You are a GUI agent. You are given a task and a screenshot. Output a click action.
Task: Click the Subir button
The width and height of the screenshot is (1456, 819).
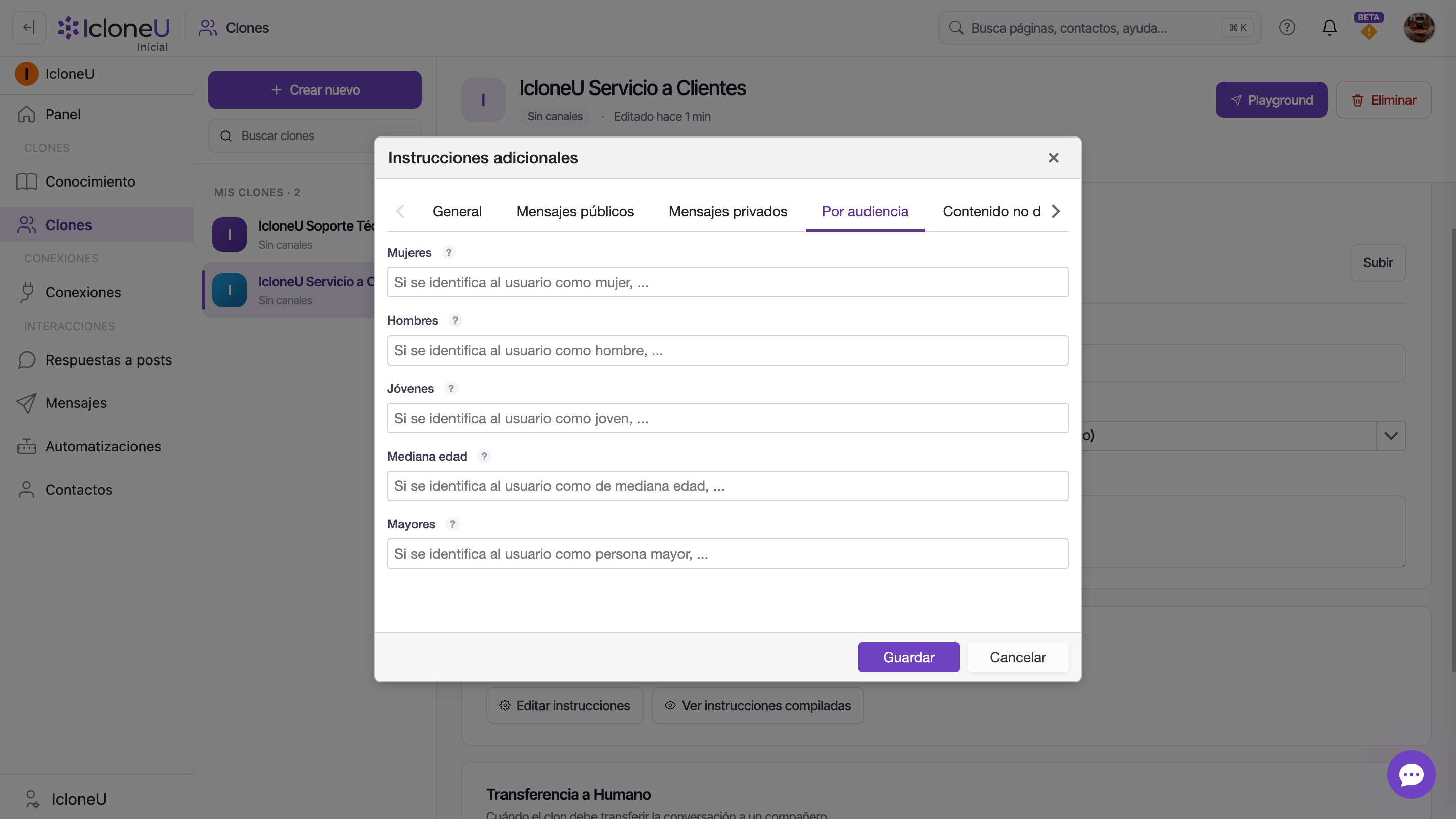pyautogui.click(x=1378, y=262)
